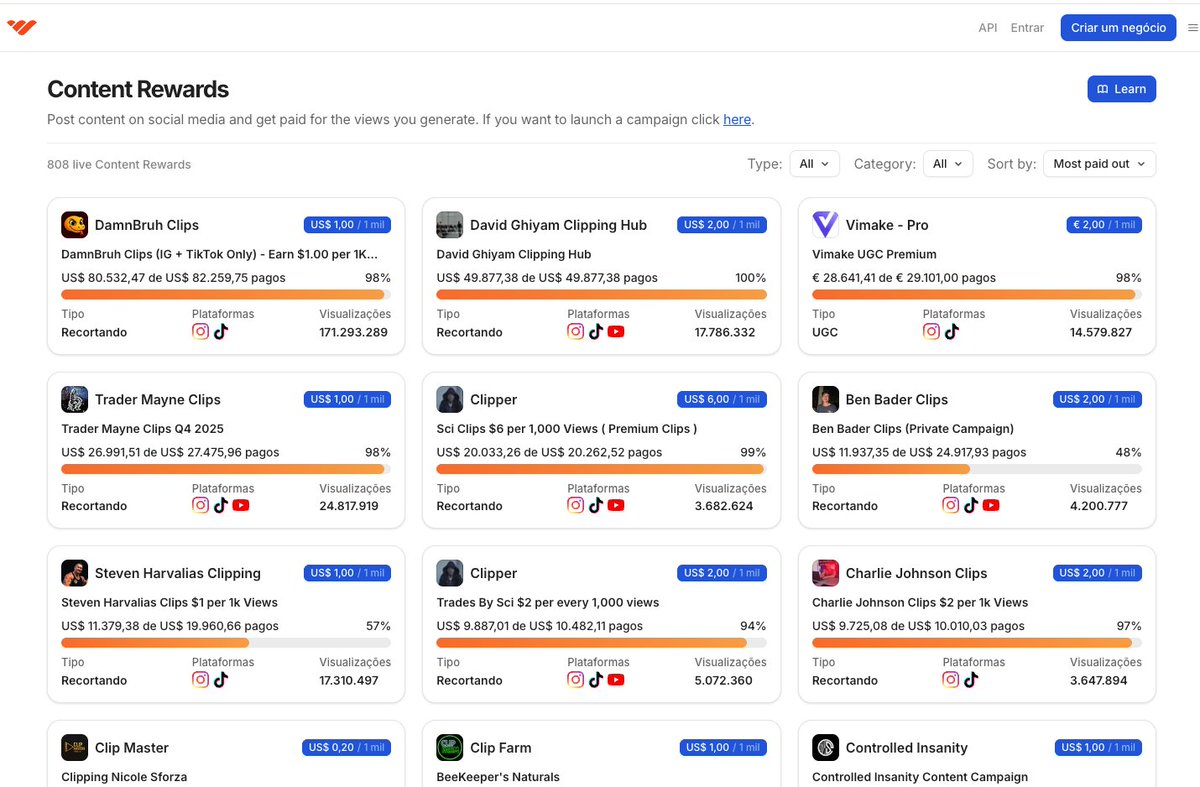Open the Sort by Most paid out dropdown

pyautogui.click(x=1099, y=164)
